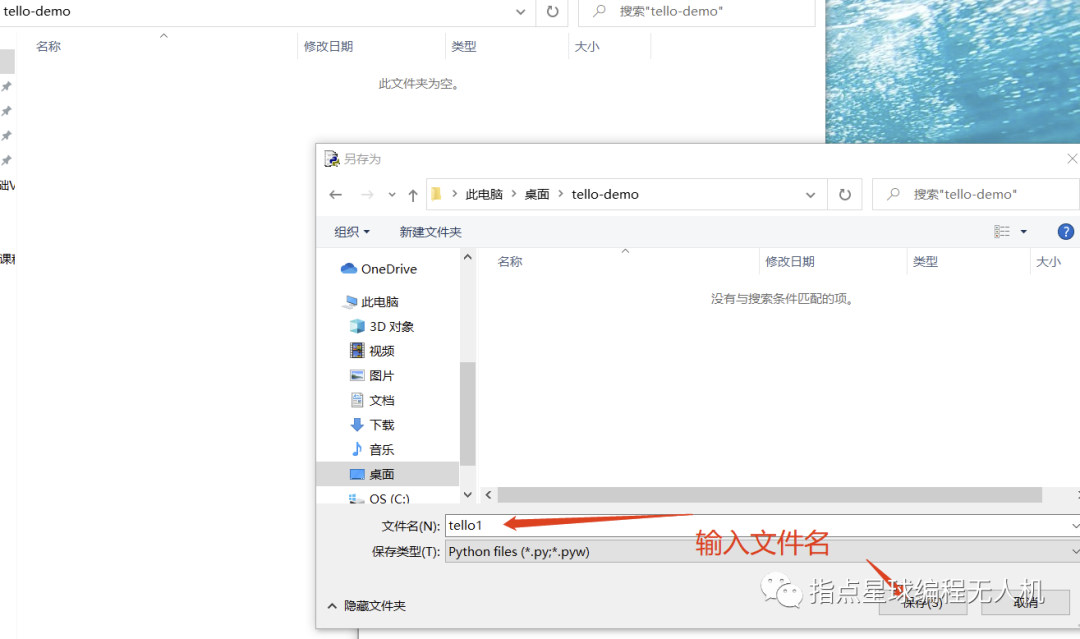1080x639 pixels.
Task: Click horizontal scrollbar left arrow in dialog
Action: tap(488, 494)
